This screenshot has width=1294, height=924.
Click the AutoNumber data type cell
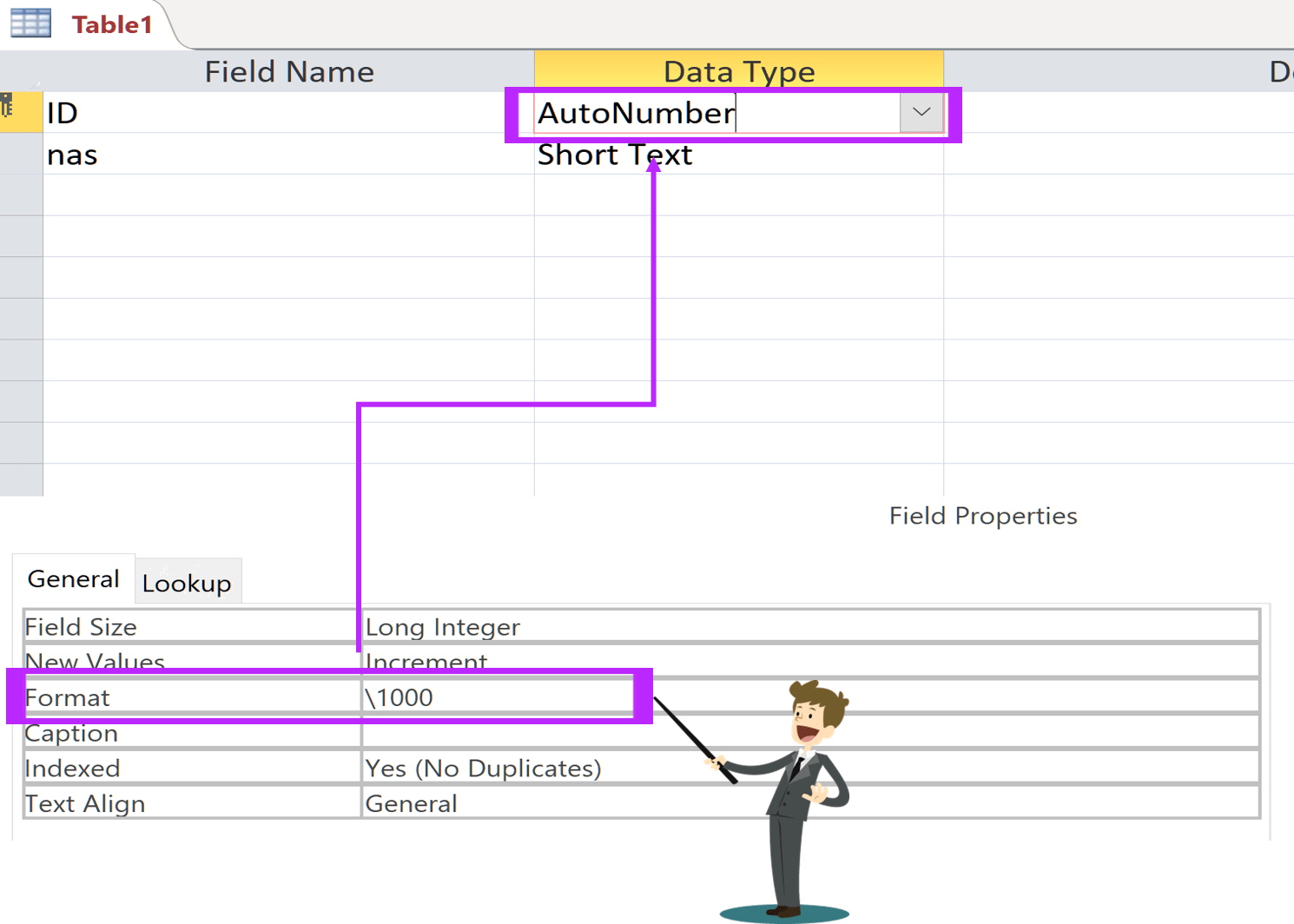click(712, 113)
